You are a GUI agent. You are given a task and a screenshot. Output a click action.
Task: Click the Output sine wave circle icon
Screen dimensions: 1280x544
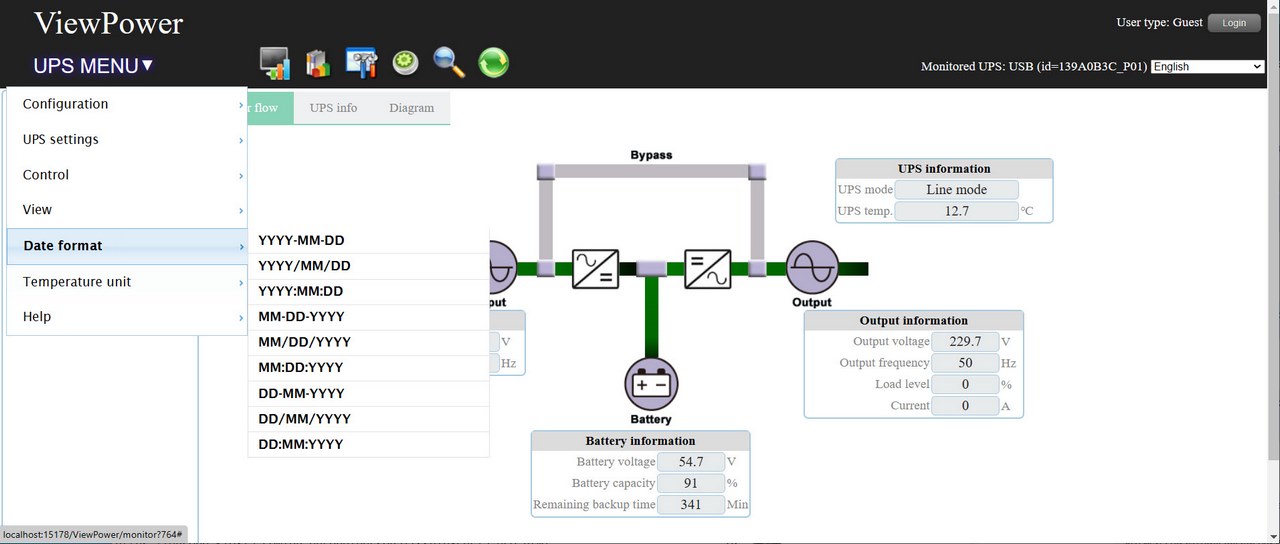[811, 268]
